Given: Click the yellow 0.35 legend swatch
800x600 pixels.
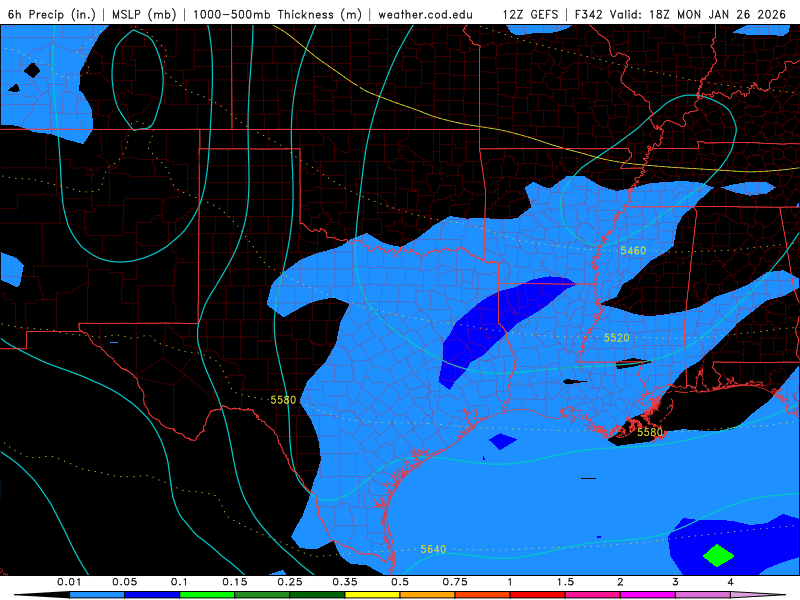Looking at the screenshot, I should pos(372,595).
